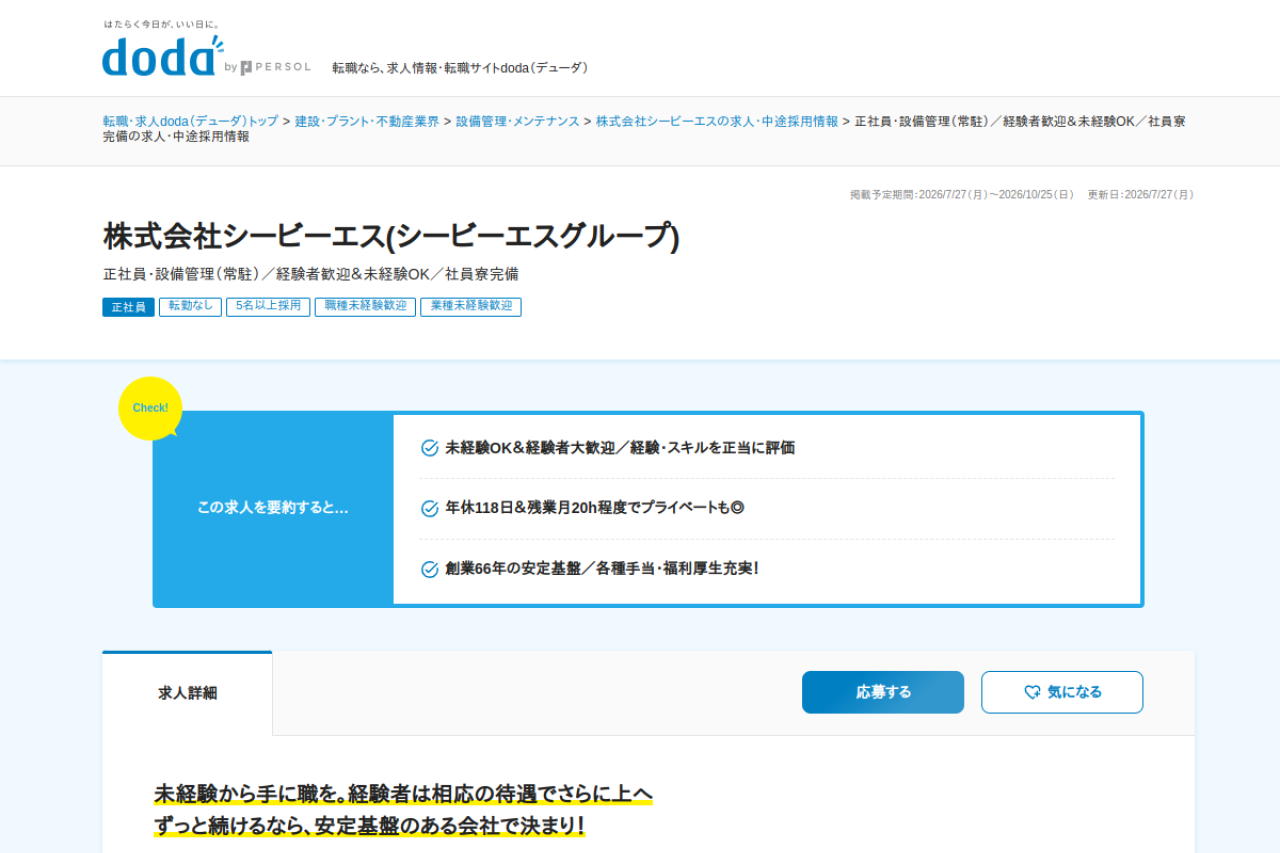Click the この求人を要約すると… panel

tap(273, 508)
